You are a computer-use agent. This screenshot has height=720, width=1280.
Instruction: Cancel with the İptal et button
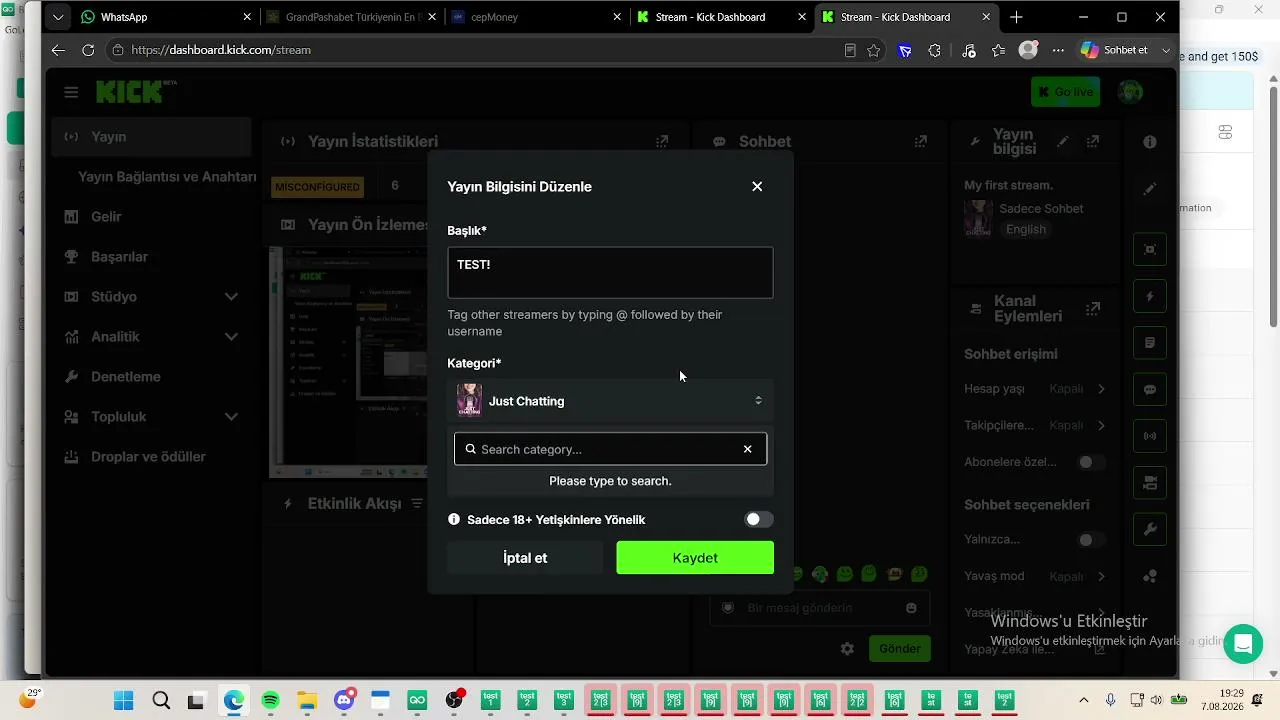(x=525, y=558)
